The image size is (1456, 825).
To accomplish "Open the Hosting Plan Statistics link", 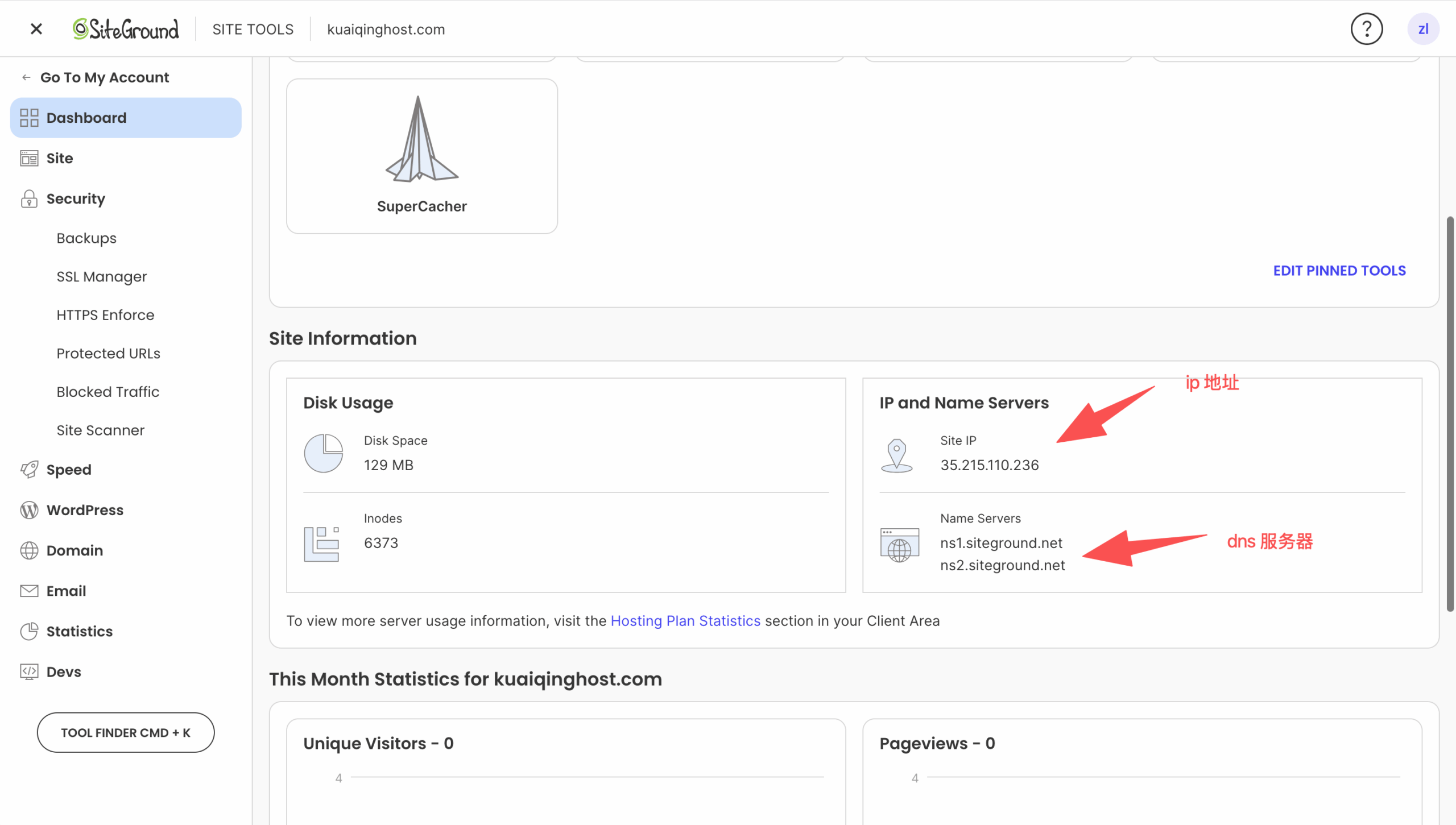I will [685, 621].
